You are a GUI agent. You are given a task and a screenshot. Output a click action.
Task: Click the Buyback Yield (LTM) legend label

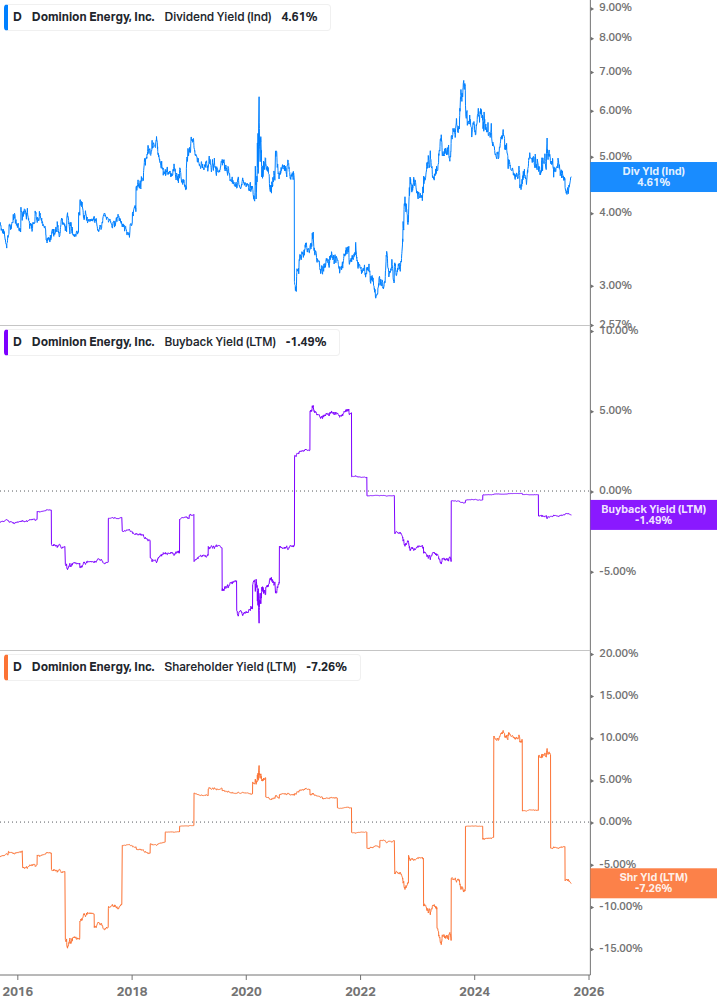[x=220, y=342]
